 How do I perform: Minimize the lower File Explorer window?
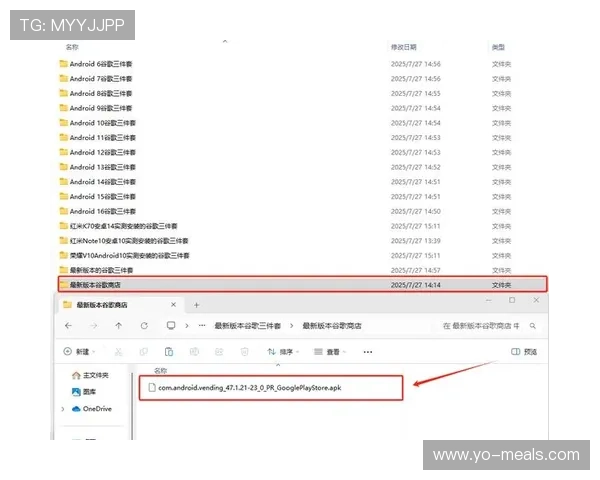[489, 300]
